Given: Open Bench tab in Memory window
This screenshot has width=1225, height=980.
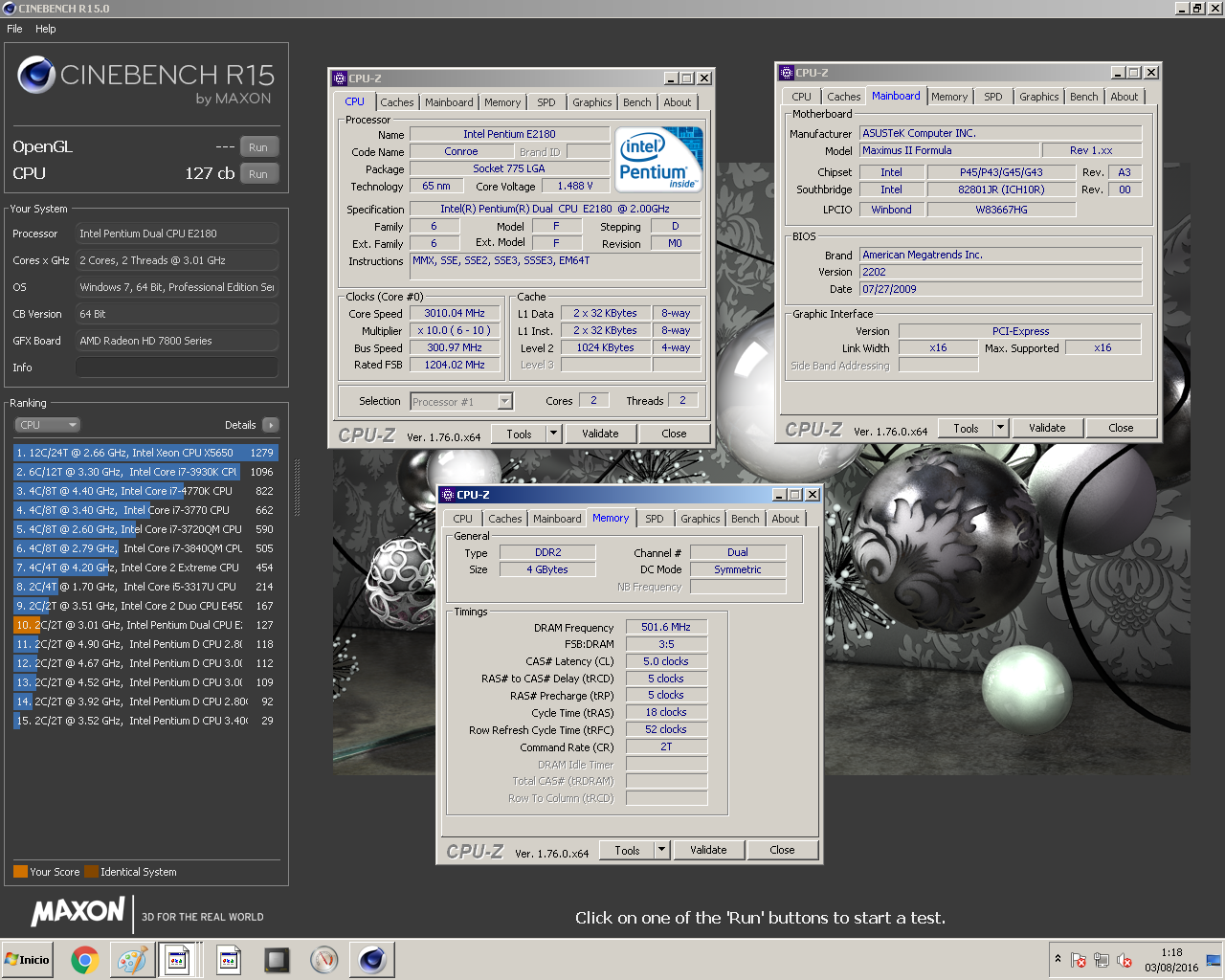Looking at the screenshot, I should pyautogui.click(x=745, y=519).
